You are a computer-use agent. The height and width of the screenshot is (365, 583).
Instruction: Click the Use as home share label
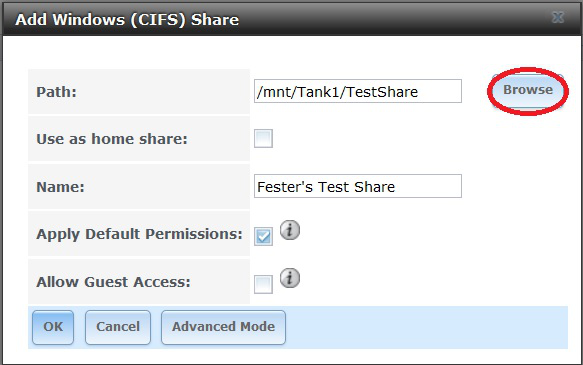(x=112, y=139)
